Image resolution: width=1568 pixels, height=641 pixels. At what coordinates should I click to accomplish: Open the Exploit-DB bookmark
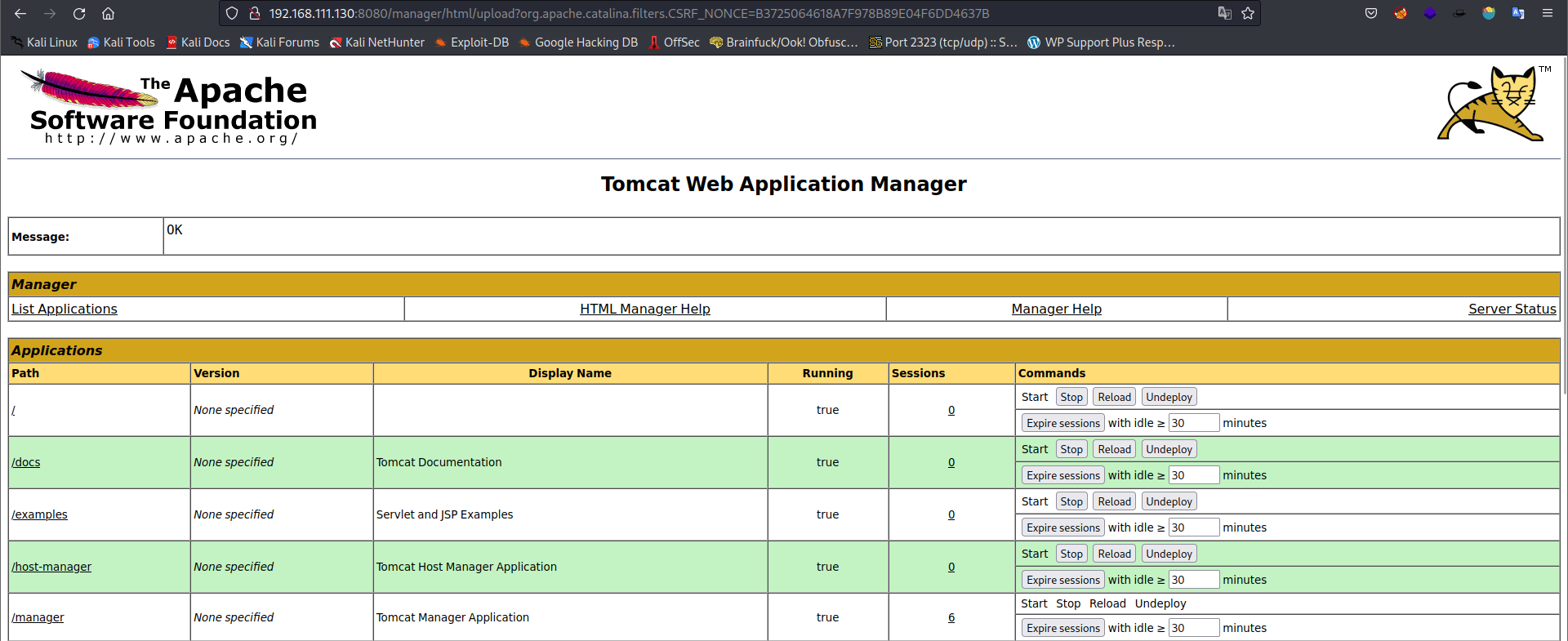coord(472,42)
